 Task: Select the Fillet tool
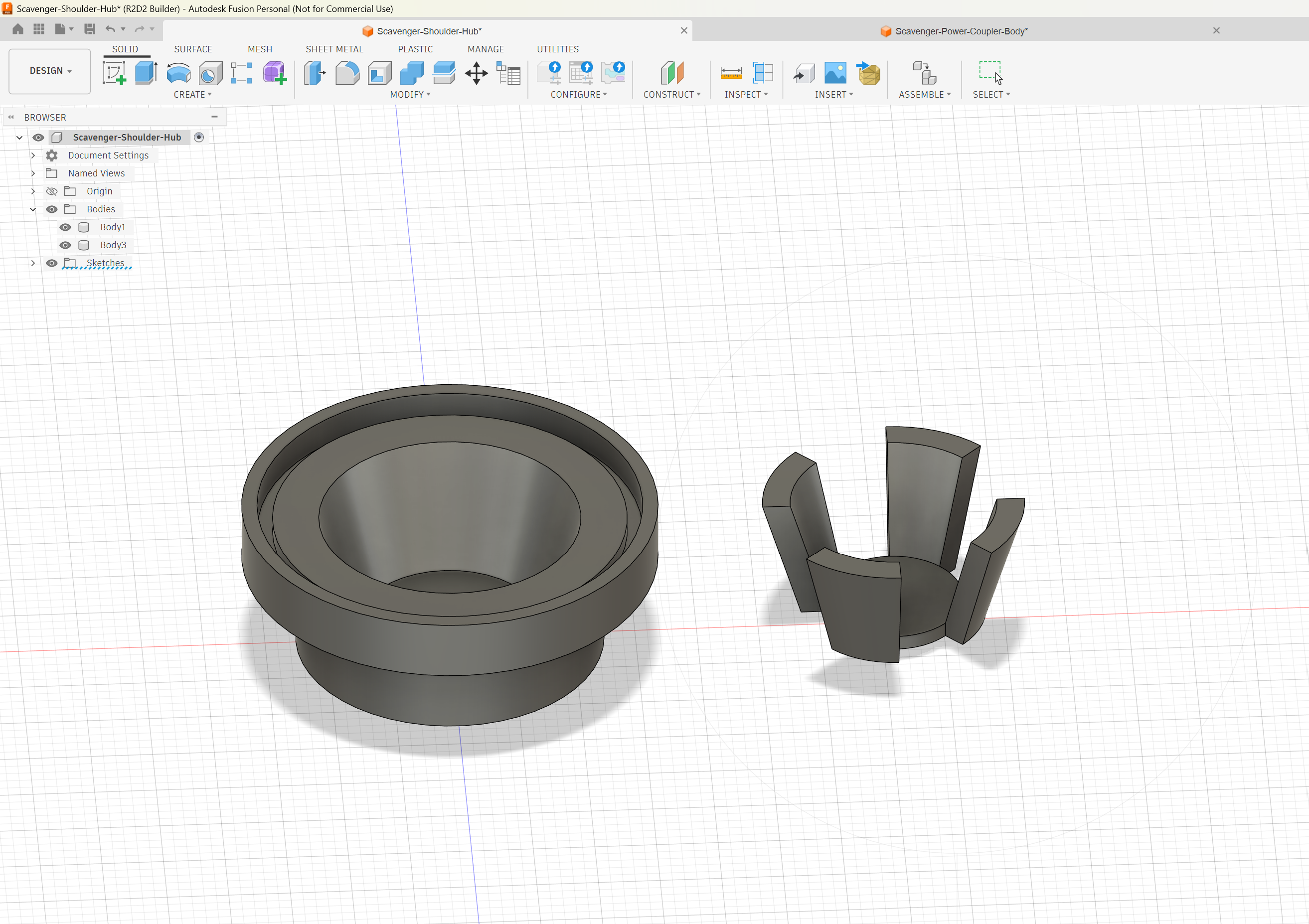click(347, 73)
